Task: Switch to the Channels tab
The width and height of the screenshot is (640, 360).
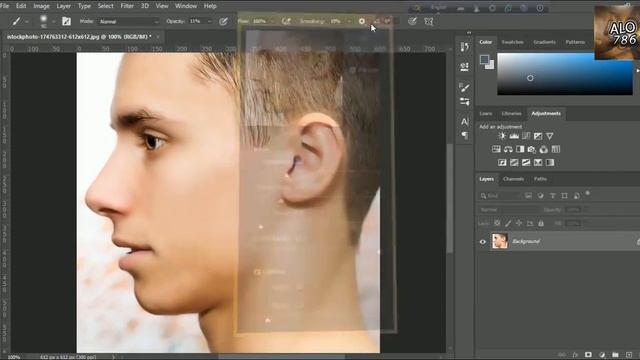Action: [x=513, y=179]
